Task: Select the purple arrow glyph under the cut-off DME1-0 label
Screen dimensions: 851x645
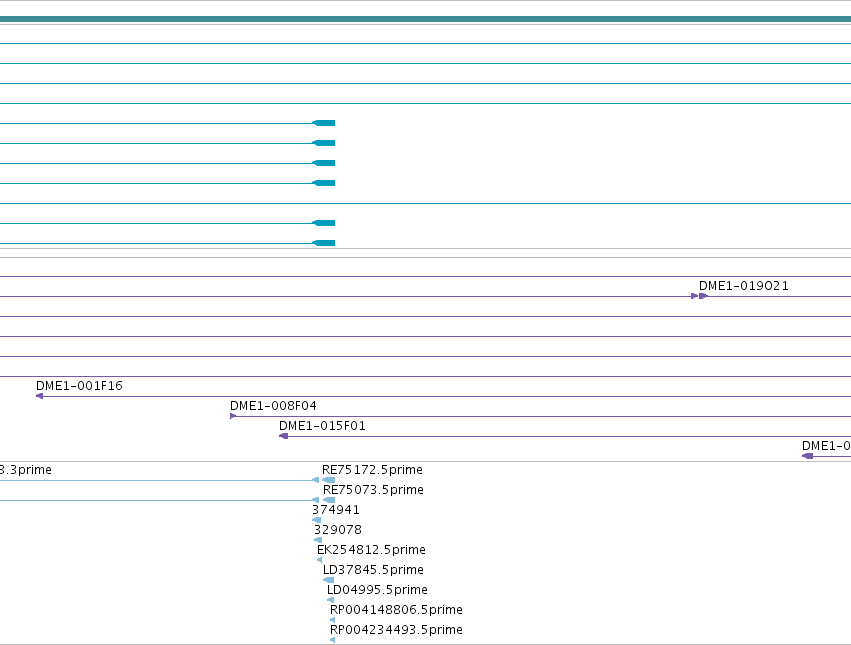Action: click(x=808, y=456)
